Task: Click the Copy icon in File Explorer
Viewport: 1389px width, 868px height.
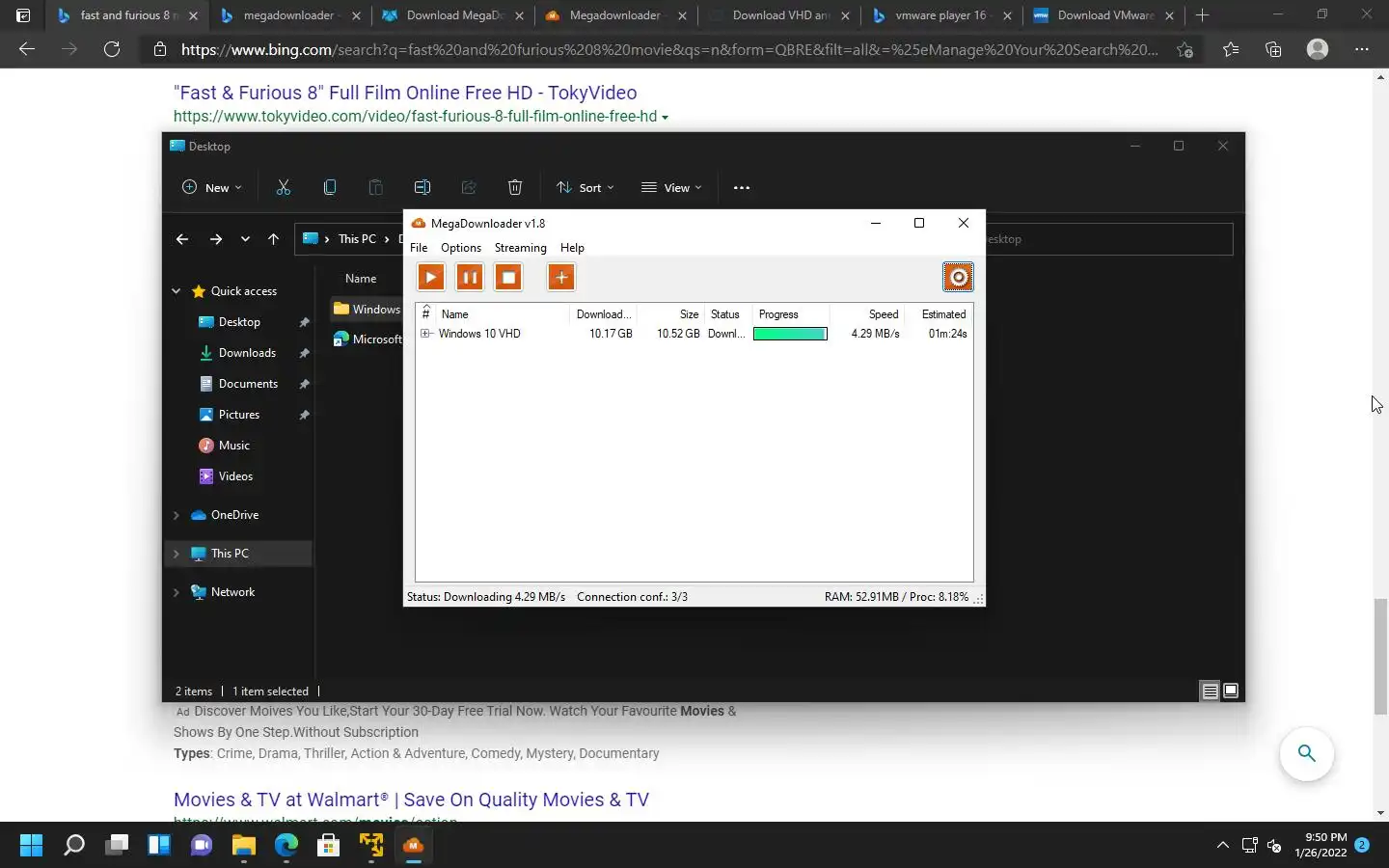Action: (330, 188)
